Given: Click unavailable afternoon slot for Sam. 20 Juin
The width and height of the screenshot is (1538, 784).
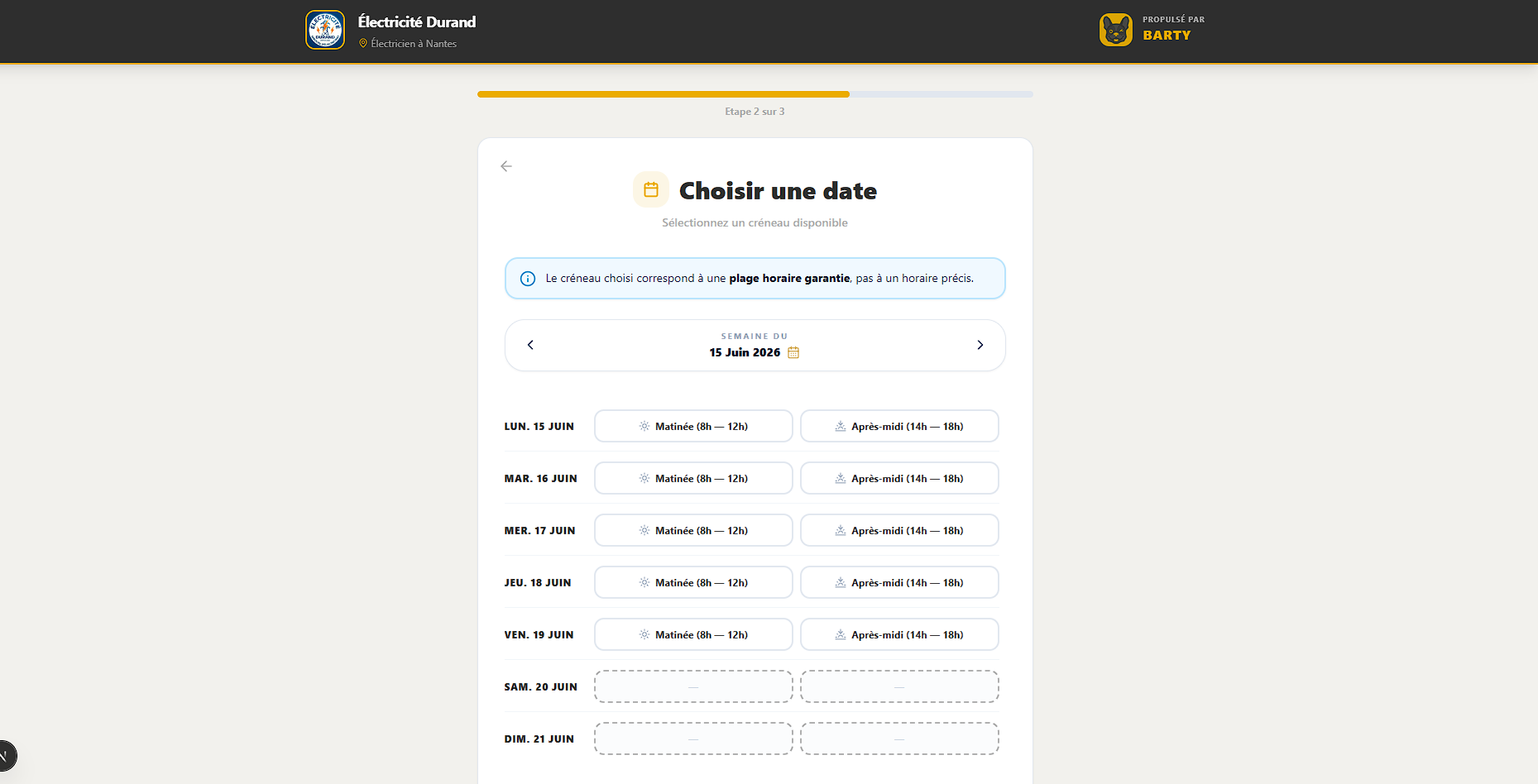Looking at the screenshot, I should tap(899, 686).
